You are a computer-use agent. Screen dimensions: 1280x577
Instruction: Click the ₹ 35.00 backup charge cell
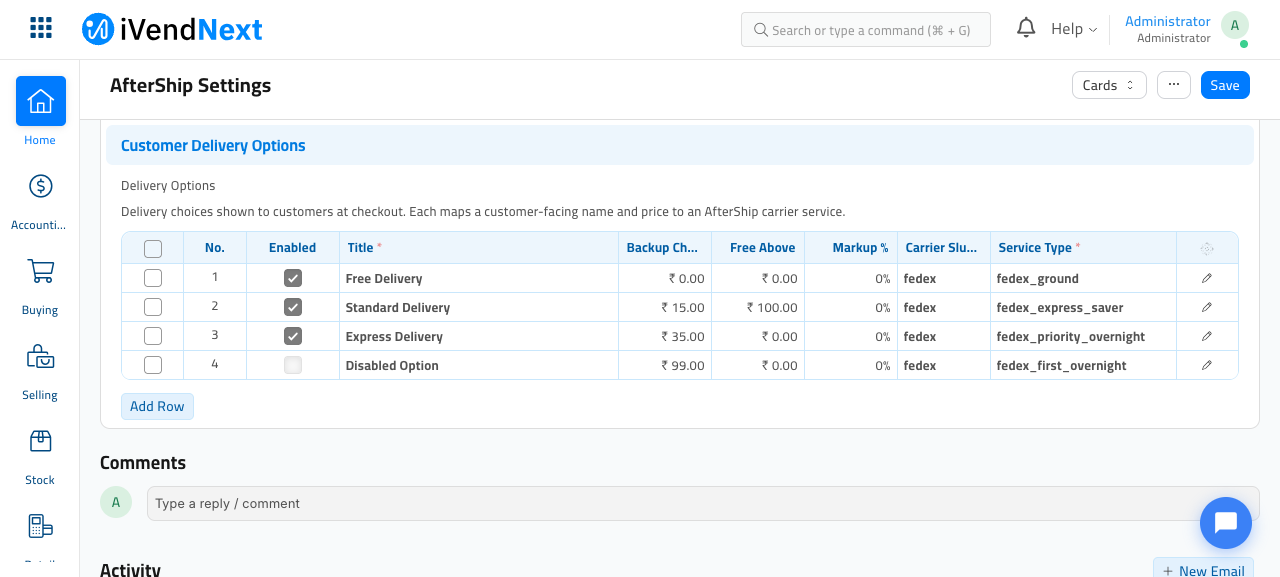[665, 336]
